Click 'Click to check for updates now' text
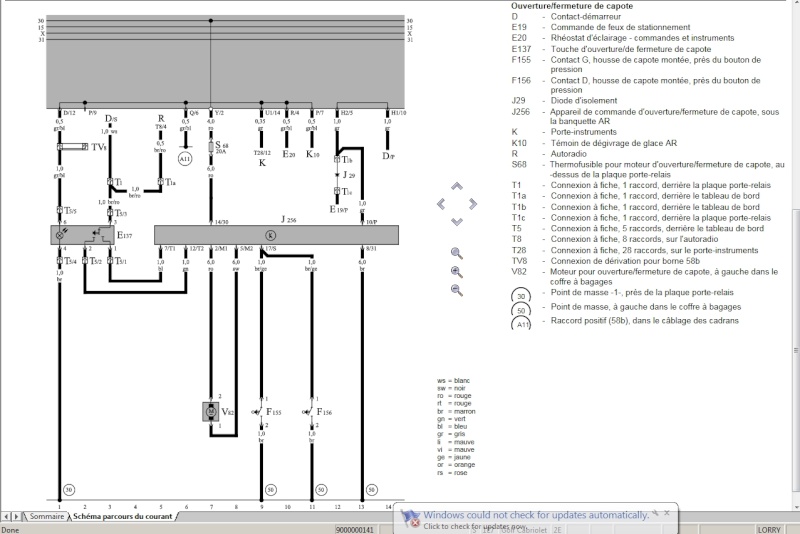Image resolution: width=800 pixels, height=534 pixels. [474, 526]
